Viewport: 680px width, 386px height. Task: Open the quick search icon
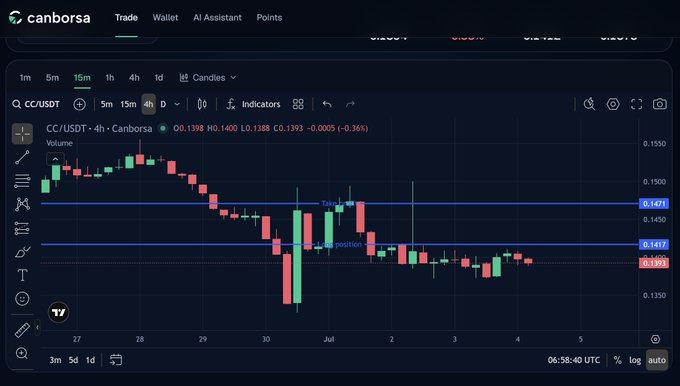click(x=589, y=104)
